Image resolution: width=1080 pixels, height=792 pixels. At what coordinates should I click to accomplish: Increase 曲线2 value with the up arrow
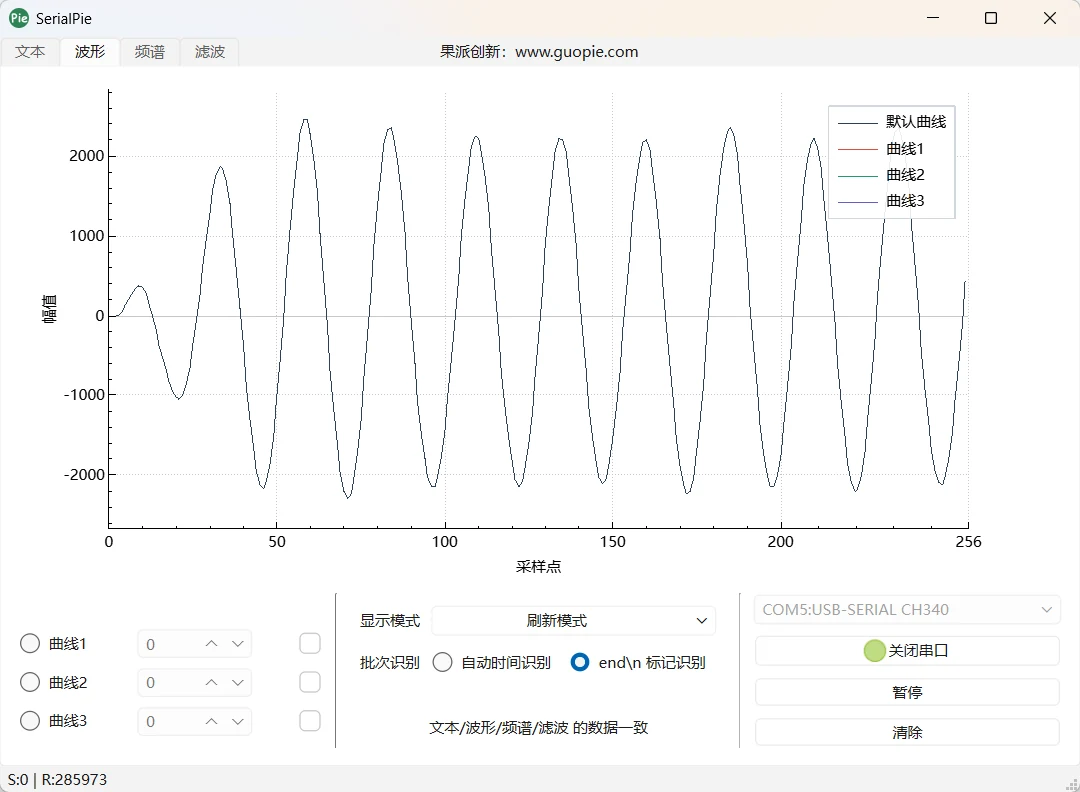point(211,682)
